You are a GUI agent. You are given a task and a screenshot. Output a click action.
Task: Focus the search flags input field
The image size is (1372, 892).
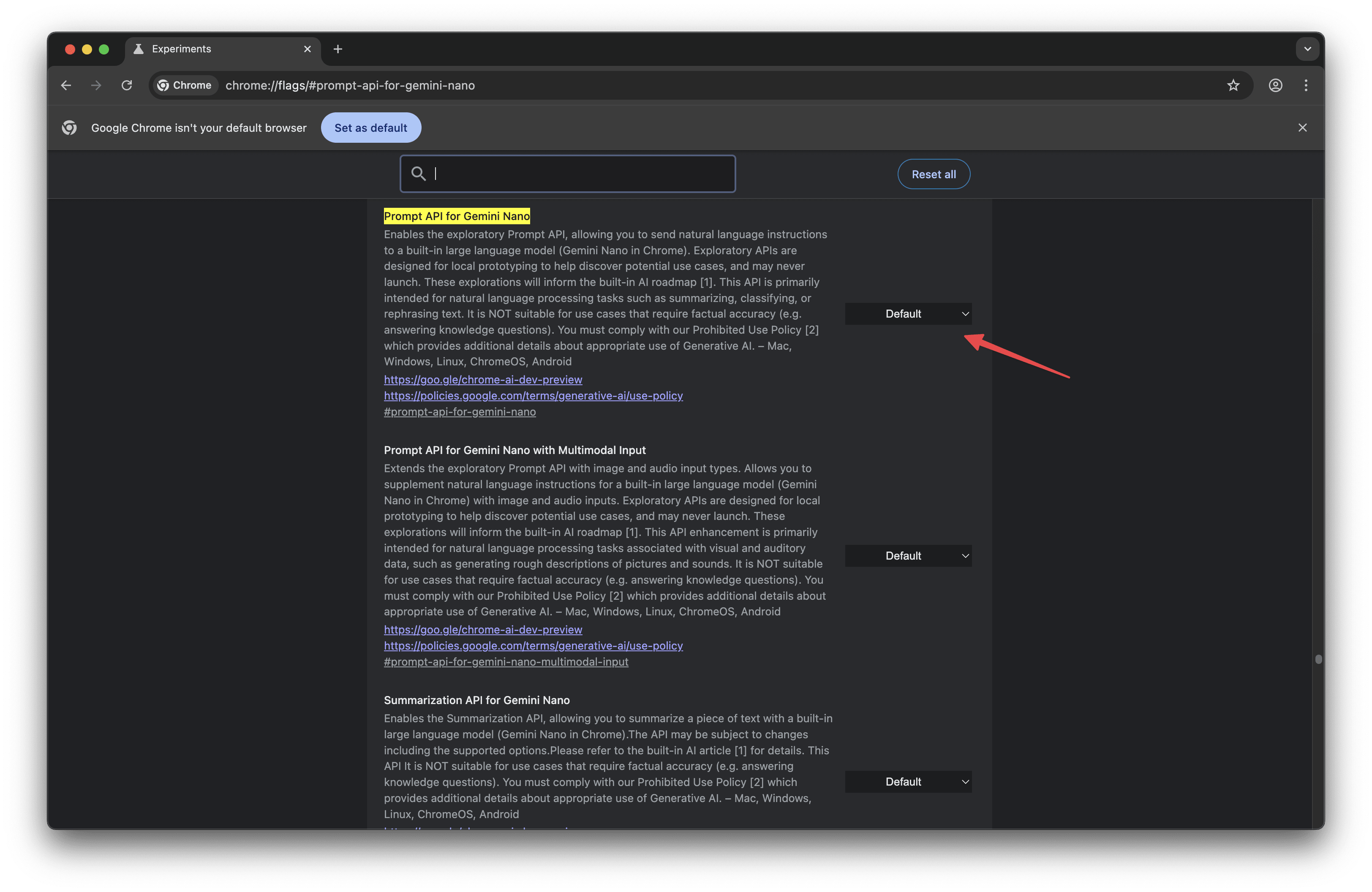568,174
